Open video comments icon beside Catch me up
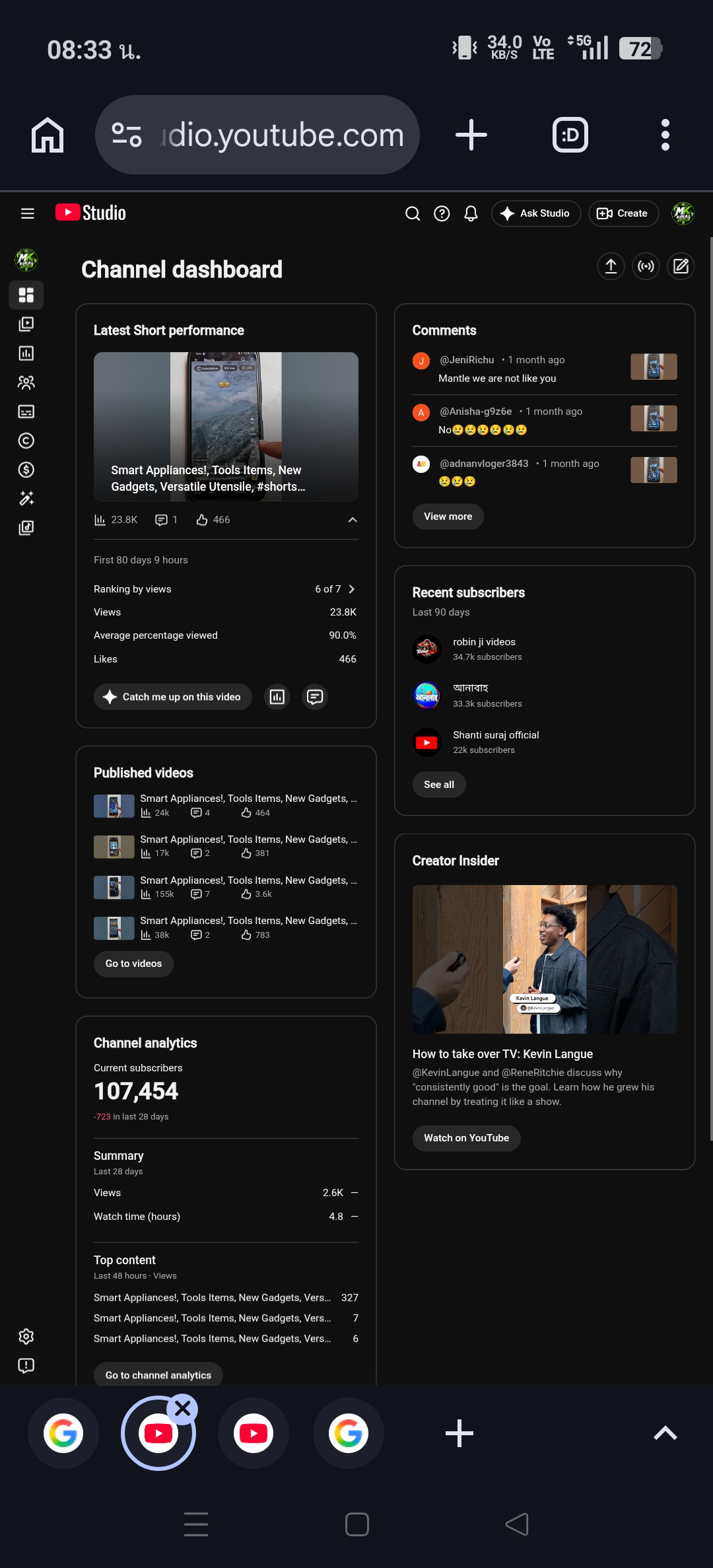713x1568 pixels. [315, 697]
